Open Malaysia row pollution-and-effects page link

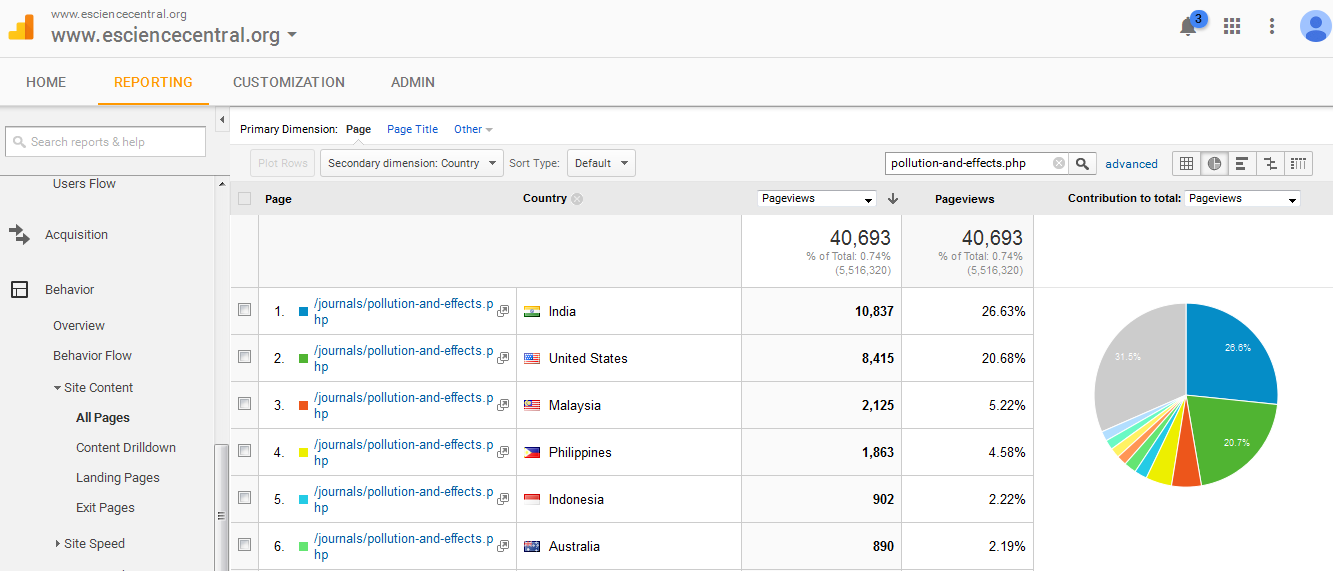click(x=403, y=405)
